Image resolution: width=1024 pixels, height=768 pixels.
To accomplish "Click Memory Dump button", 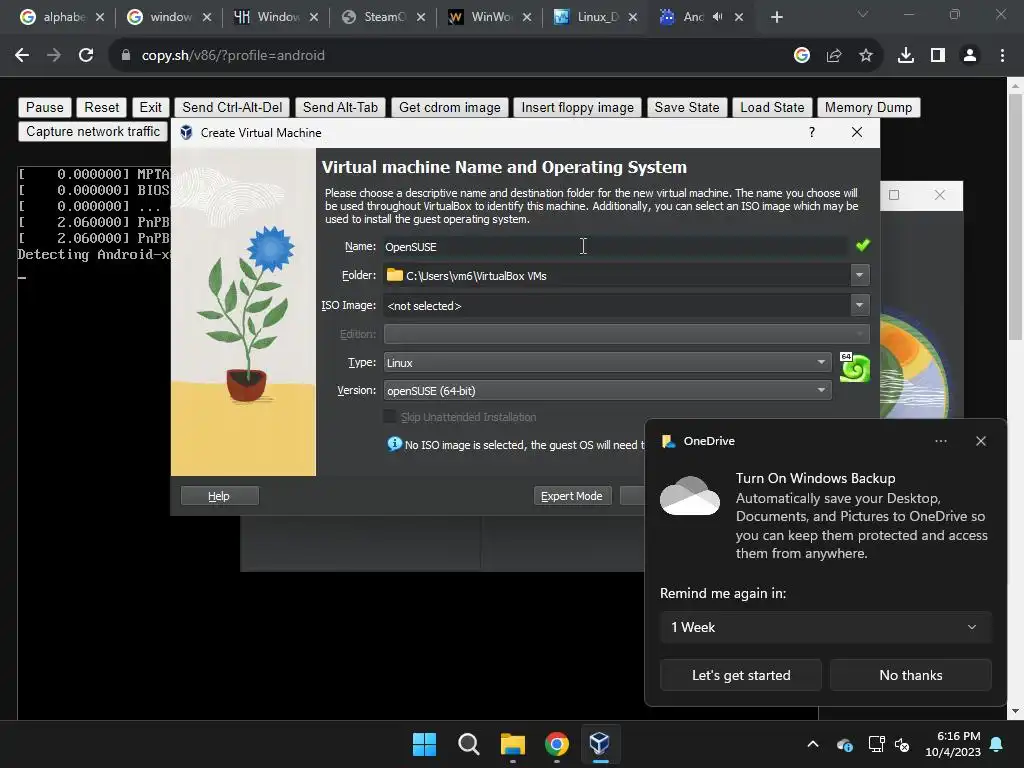I will pyautogui.click(x=868, y=107).
